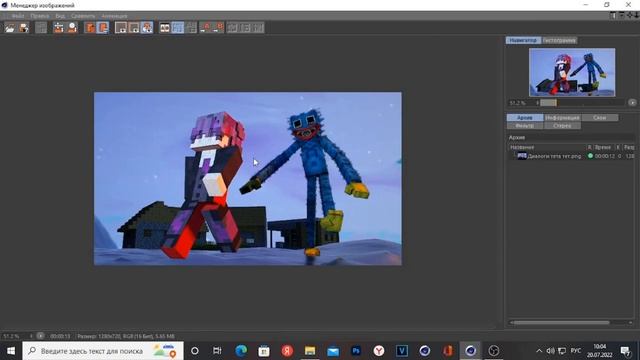Viewport: 640px width, 360px height.
Task: Click the taskbar search box
Action: point(103,351)
